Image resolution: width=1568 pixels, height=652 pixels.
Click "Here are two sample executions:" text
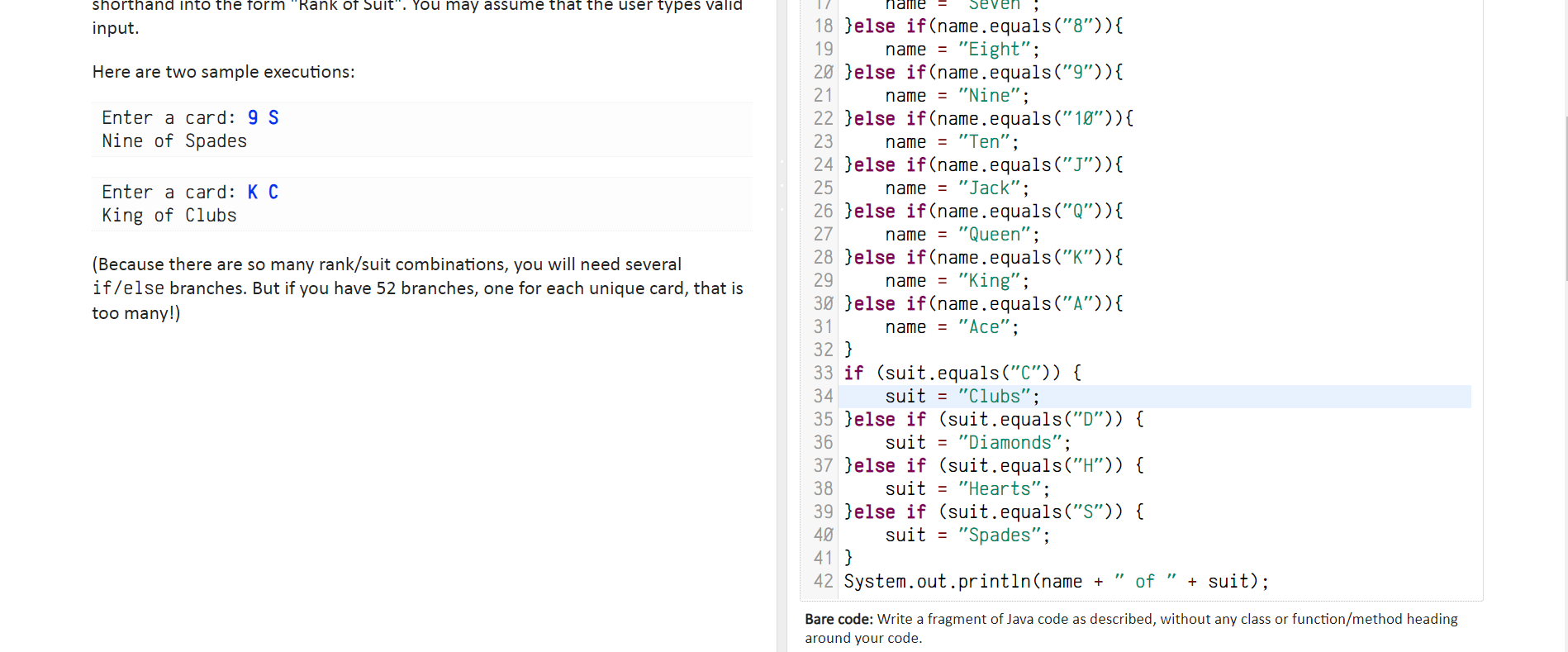224,72
